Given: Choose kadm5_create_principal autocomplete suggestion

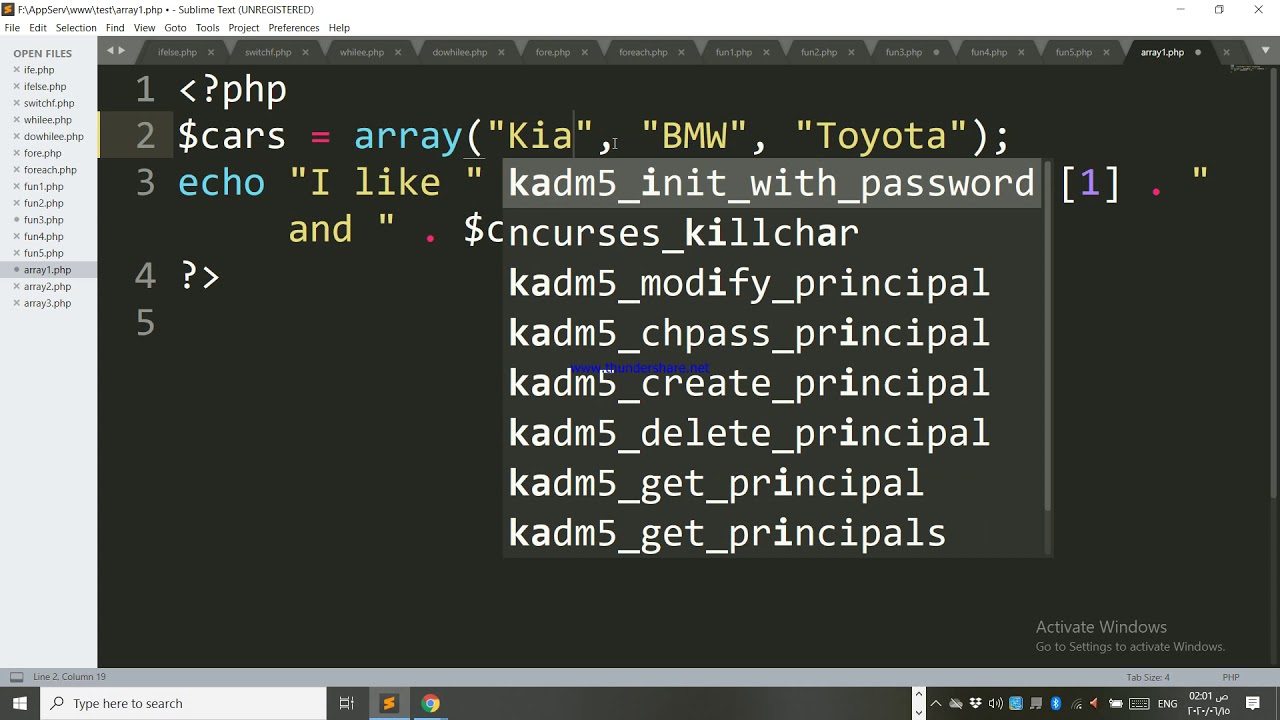Looking at the screenshot, I should pyautogui.click(x=772, y=383).
